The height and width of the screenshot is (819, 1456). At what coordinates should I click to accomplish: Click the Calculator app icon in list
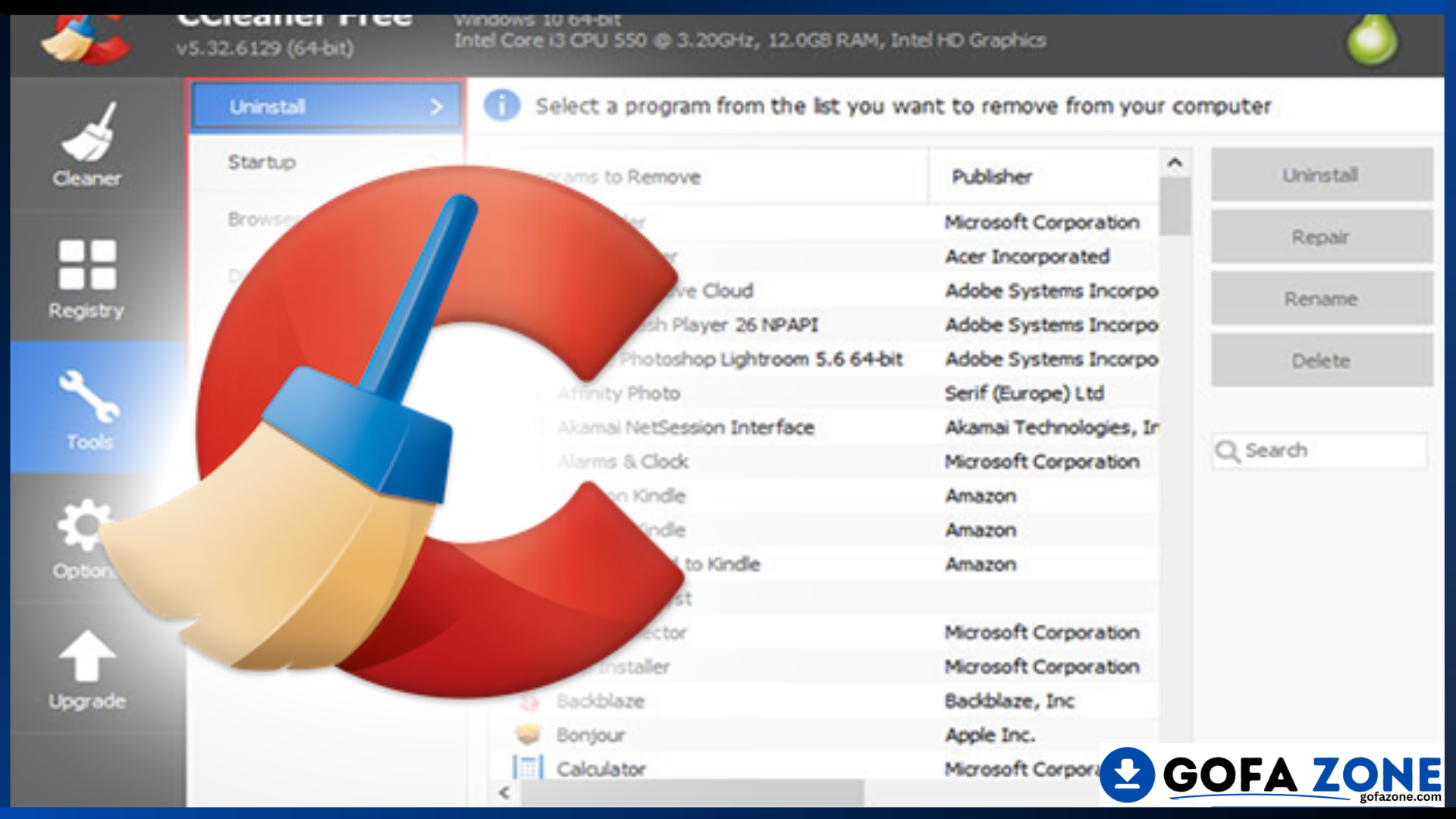pos(528,767)
